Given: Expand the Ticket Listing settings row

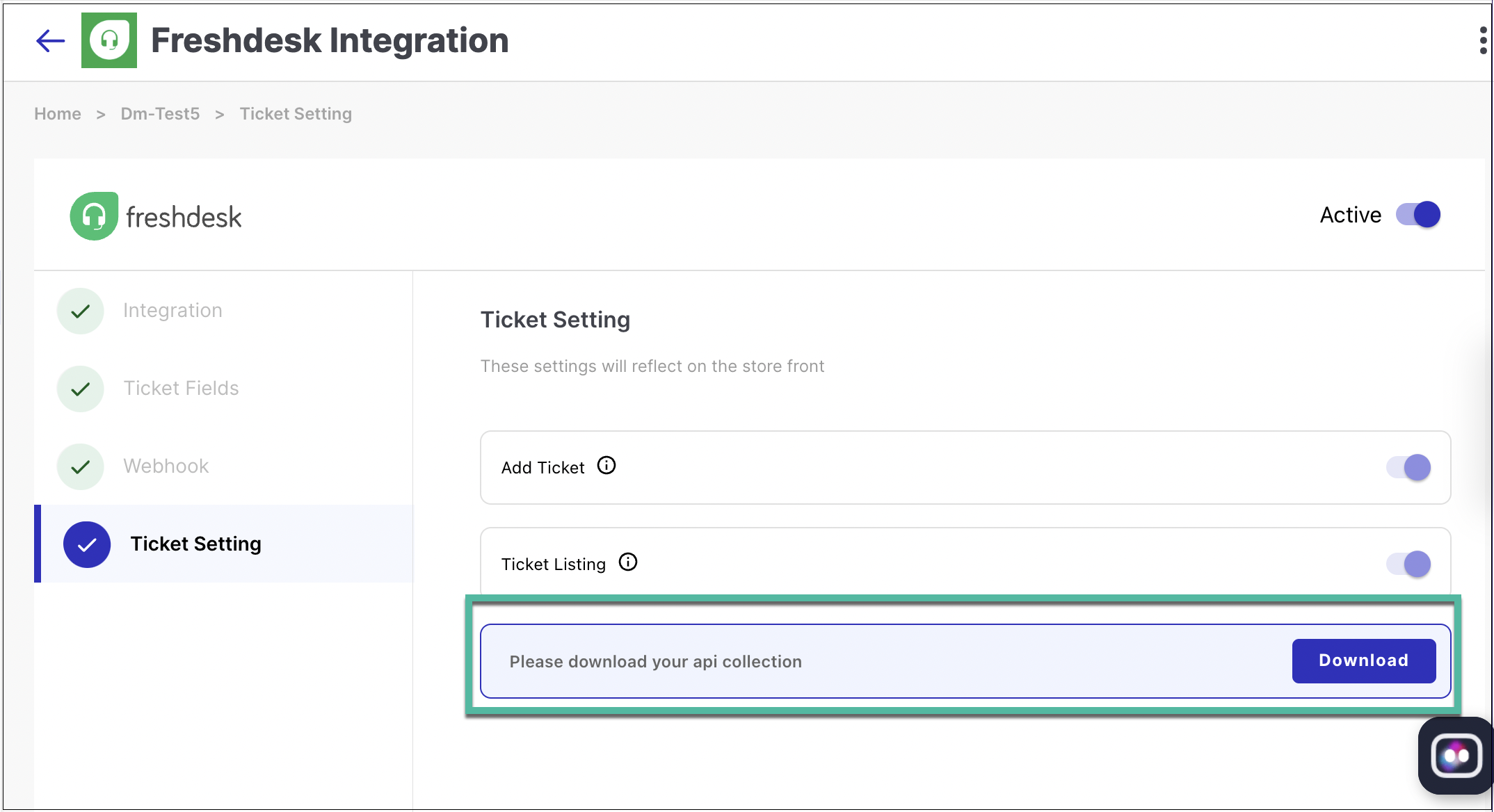Looking at the screenshot, I should pos(554,564).
